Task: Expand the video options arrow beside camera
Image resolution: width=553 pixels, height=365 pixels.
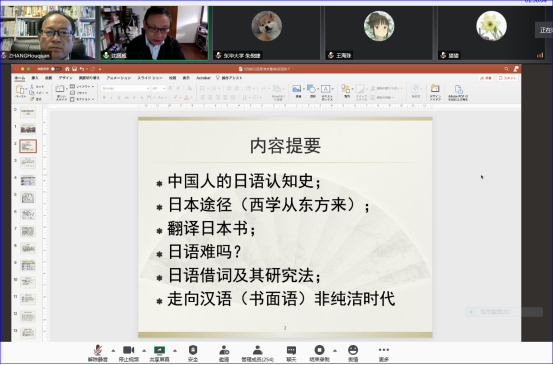Action: click(x=144, y=351)
